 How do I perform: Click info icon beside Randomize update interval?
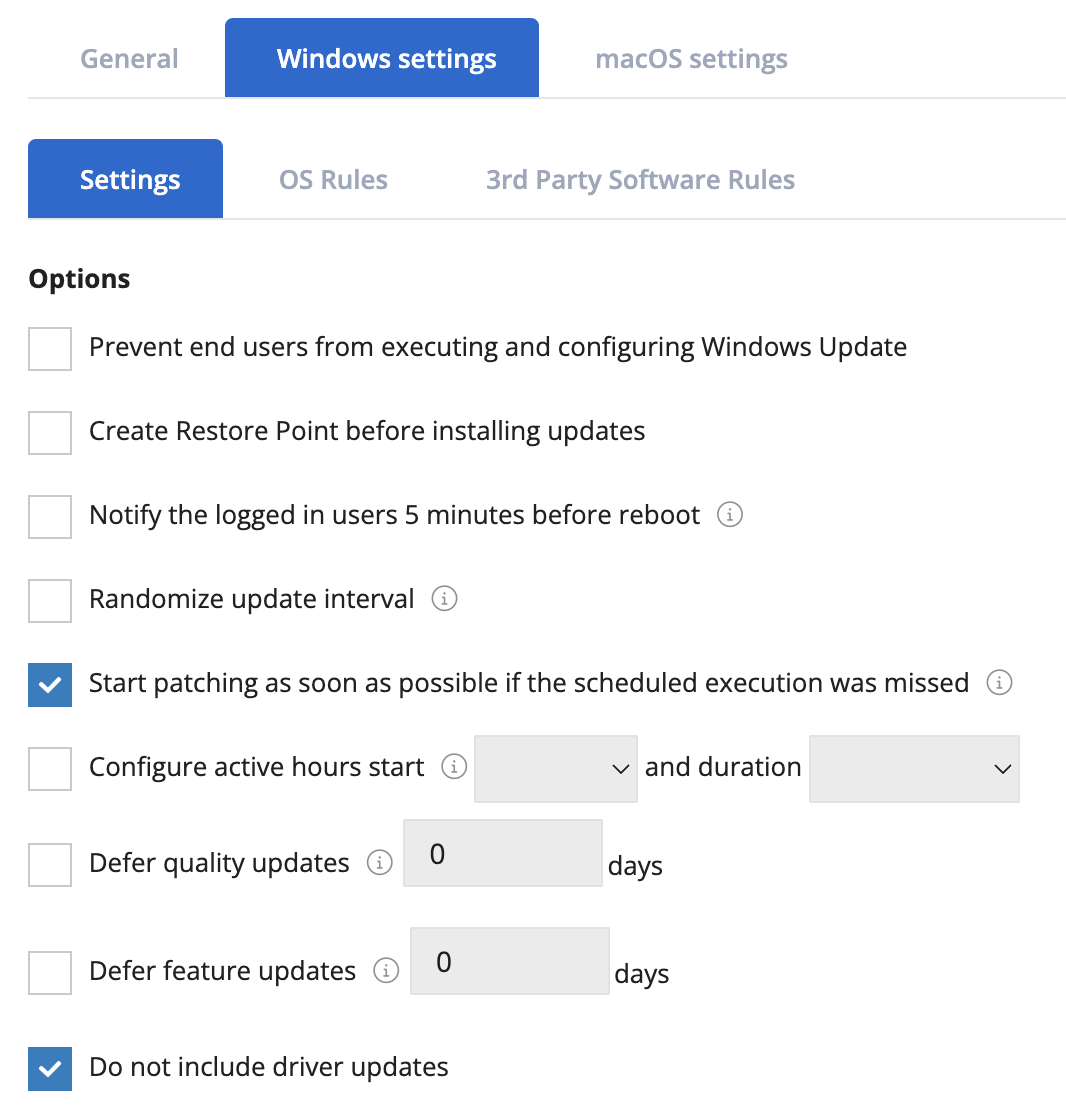444,598
